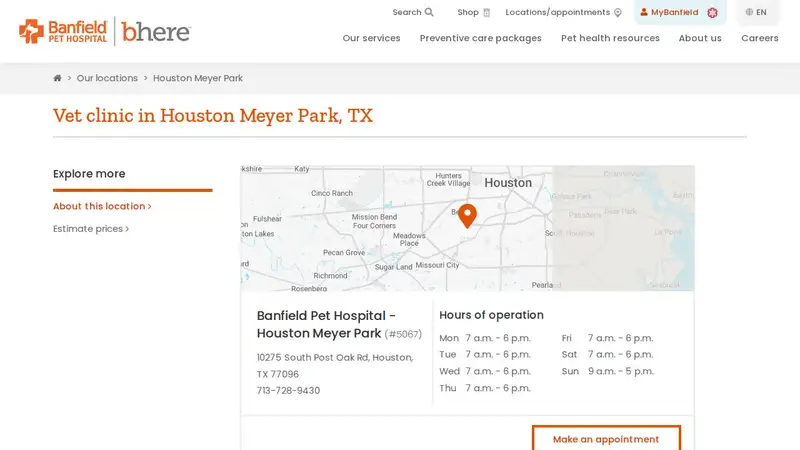Click the Banfield Pet Hospital logo
The image size is (800, 450).
click(63, 31)
